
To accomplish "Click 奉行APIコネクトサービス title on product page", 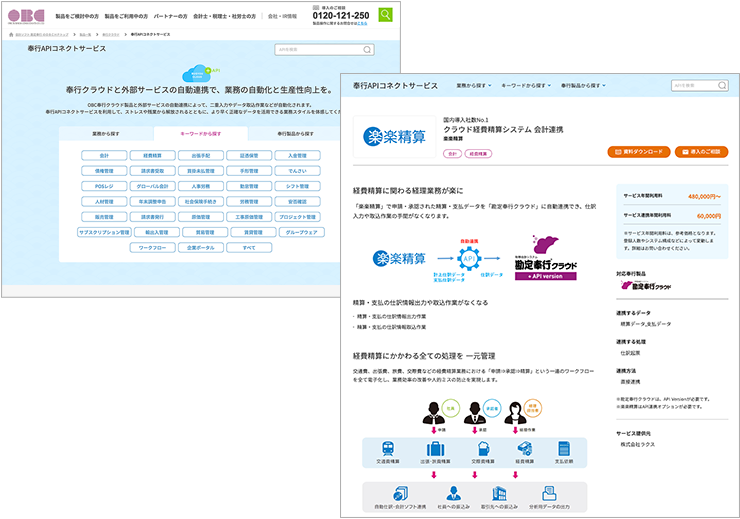I will [395, 85].
